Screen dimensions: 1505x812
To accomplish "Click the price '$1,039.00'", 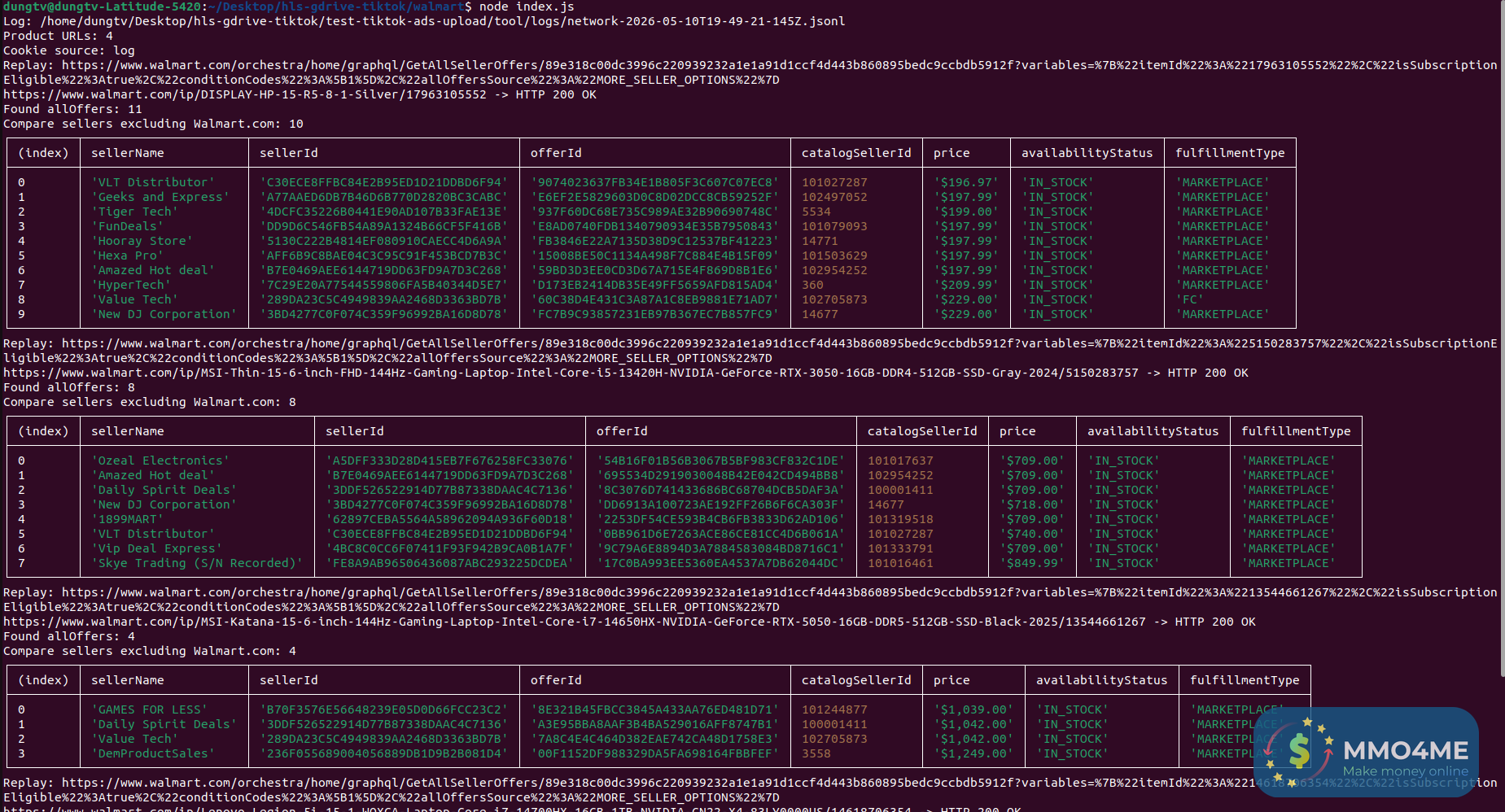I will pyautogui.click(x=973, y=709).
